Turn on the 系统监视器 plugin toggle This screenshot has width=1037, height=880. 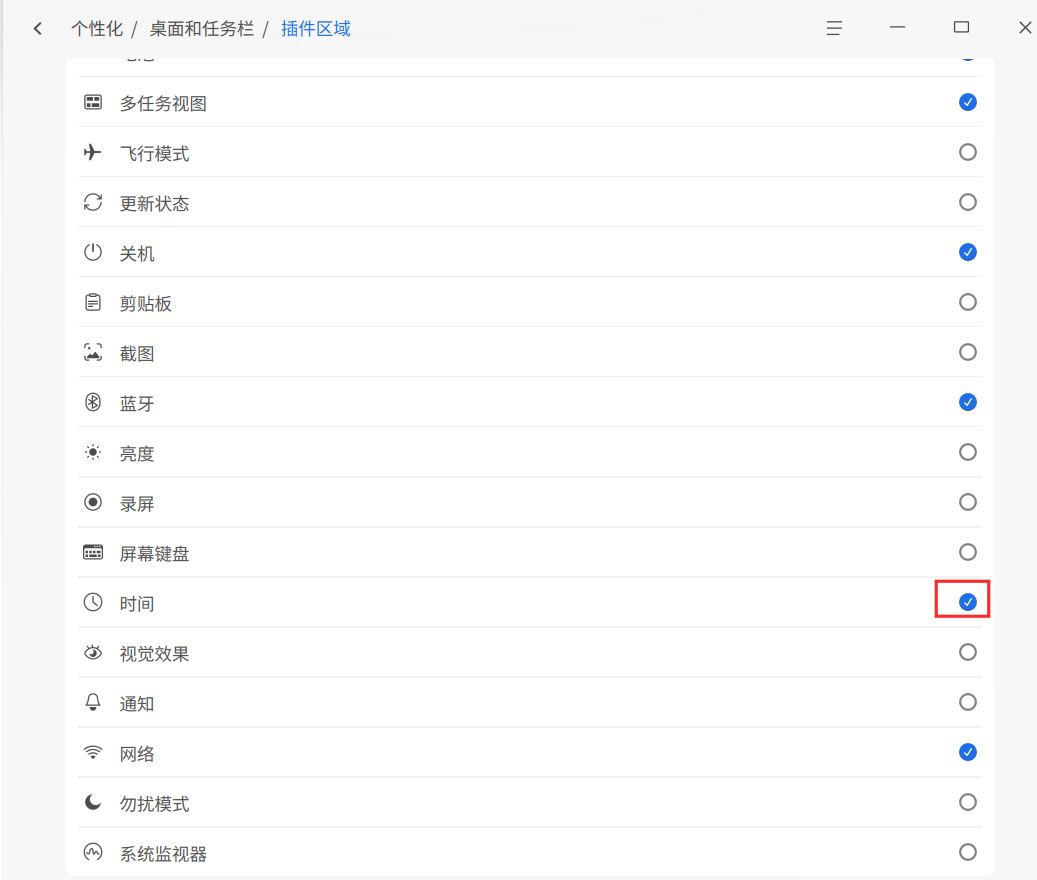click(968, 852)
